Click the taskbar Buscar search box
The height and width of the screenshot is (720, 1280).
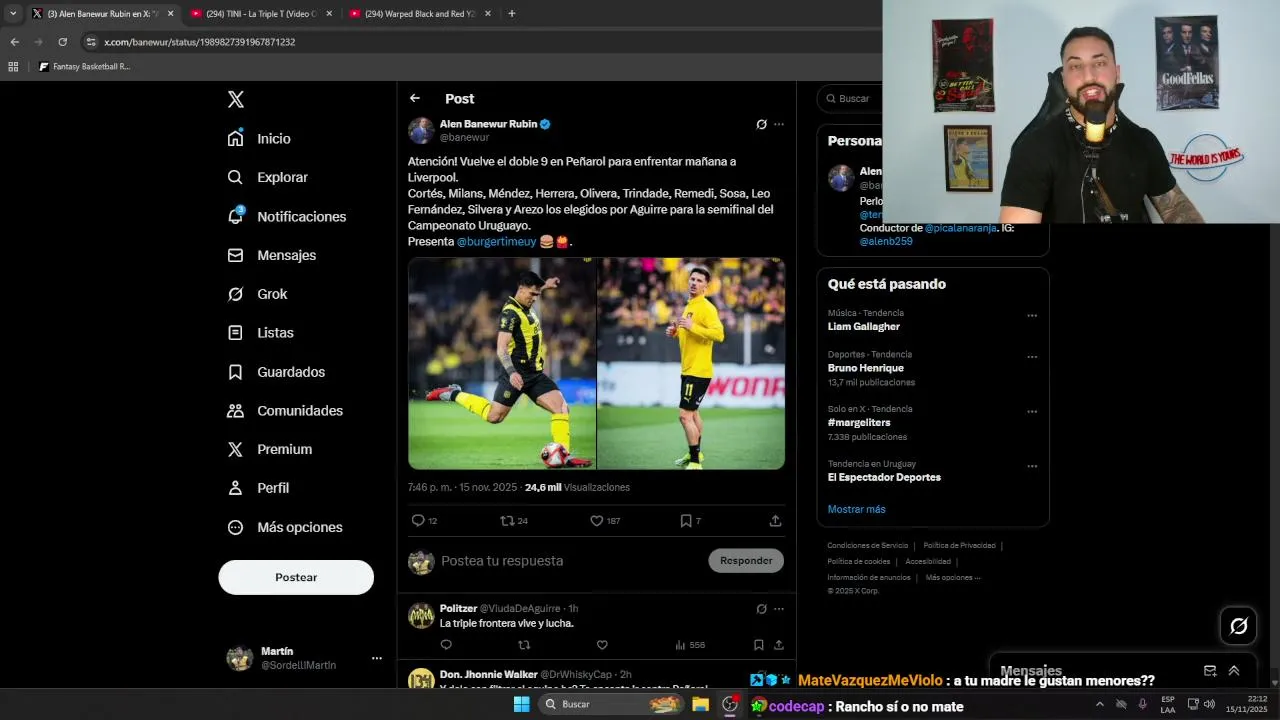(611, 704)
